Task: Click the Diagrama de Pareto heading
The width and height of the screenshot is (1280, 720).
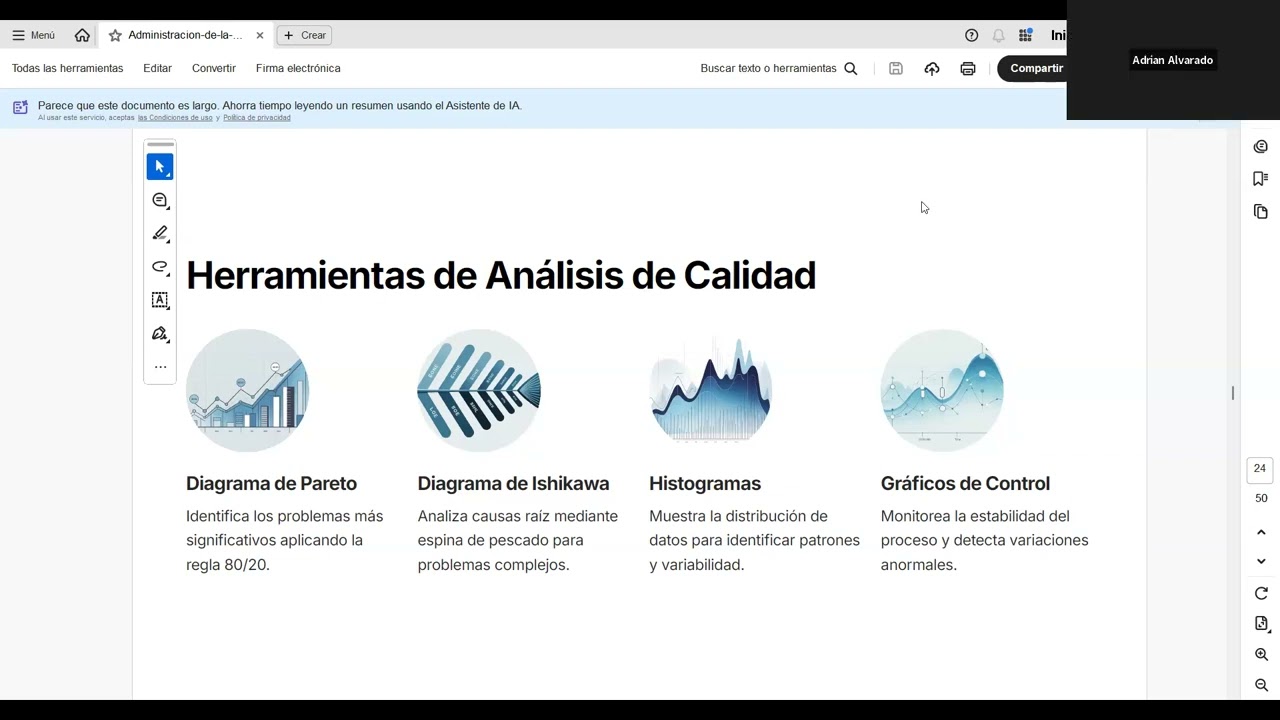Action: [271, 483]
